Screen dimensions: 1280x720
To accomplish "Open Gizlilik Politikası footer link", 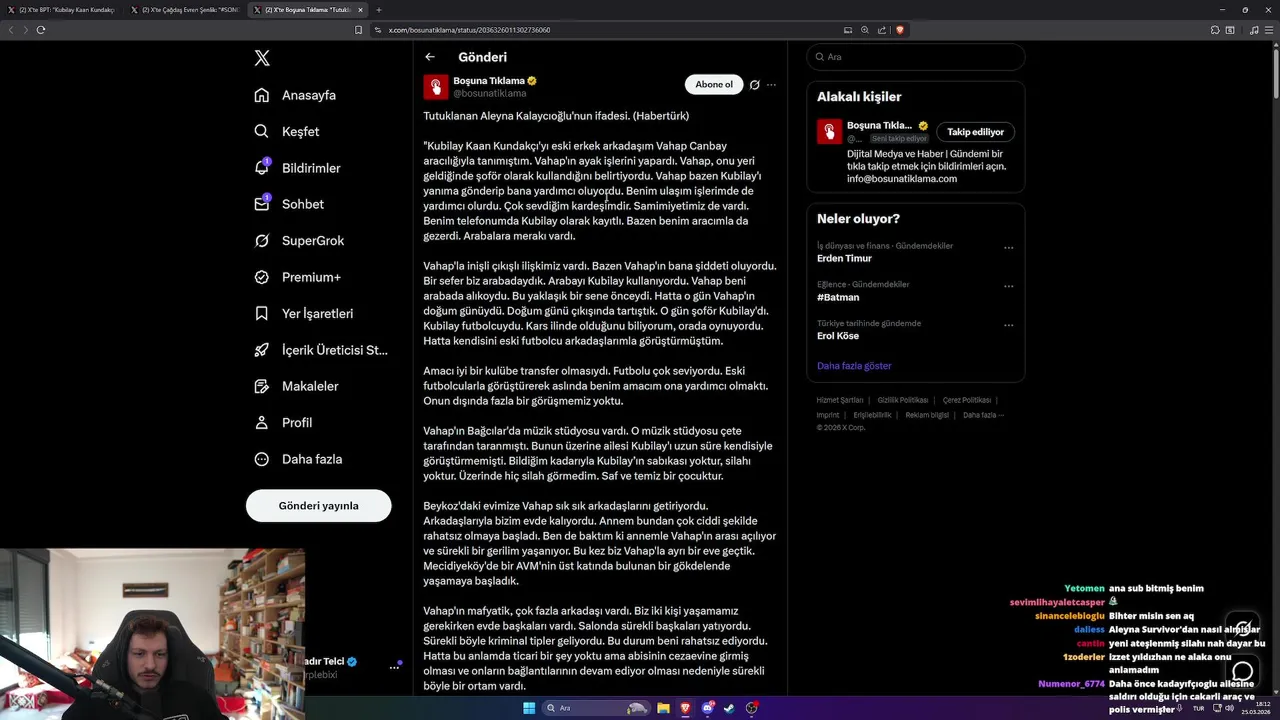I will pos(903,400).
